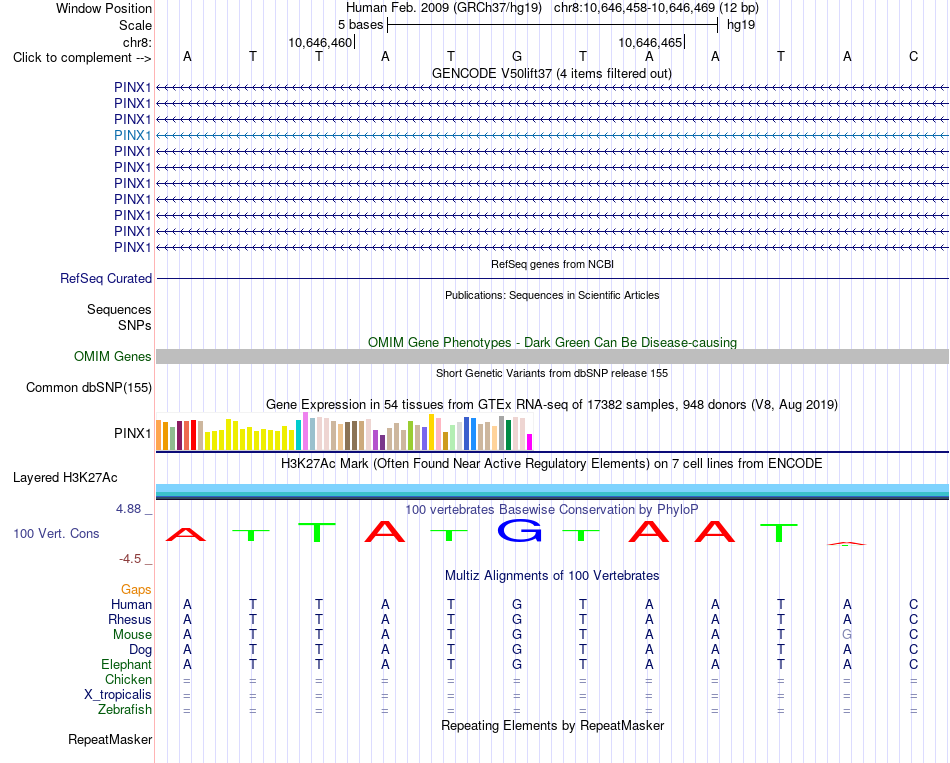Click the light-blue H3K27Ac signal band

[x=552, y=488]
